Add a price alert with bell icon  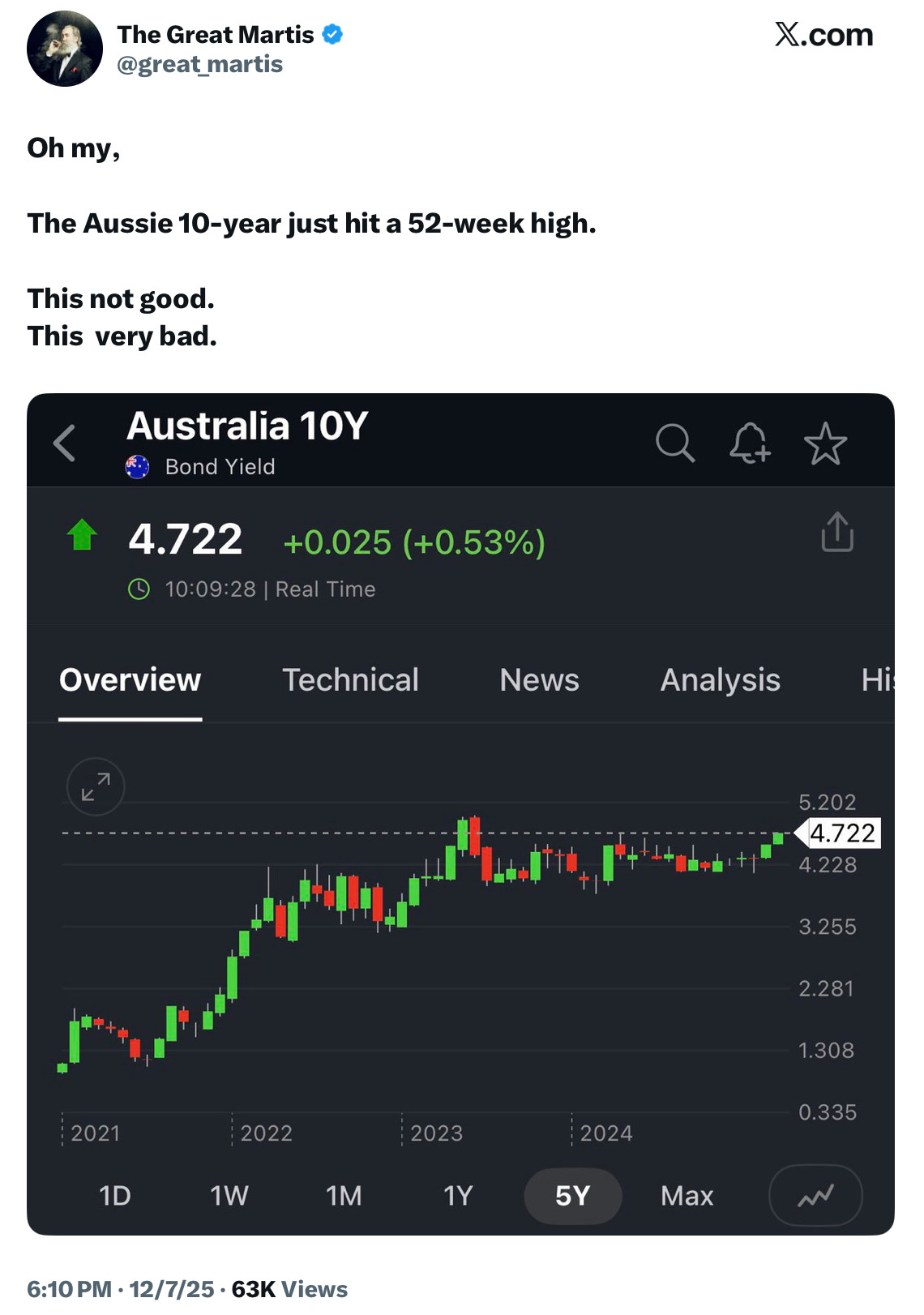tap(750, 443)
